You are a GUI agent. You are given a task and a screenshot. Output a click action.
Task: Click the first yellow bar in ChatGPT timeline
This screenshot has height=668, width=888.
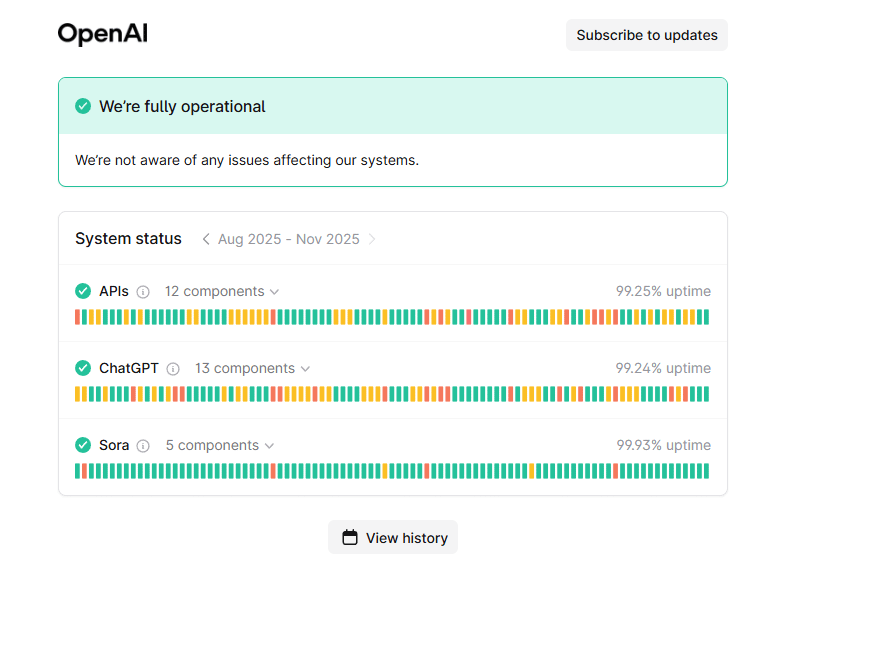click(x=78, y=394)
